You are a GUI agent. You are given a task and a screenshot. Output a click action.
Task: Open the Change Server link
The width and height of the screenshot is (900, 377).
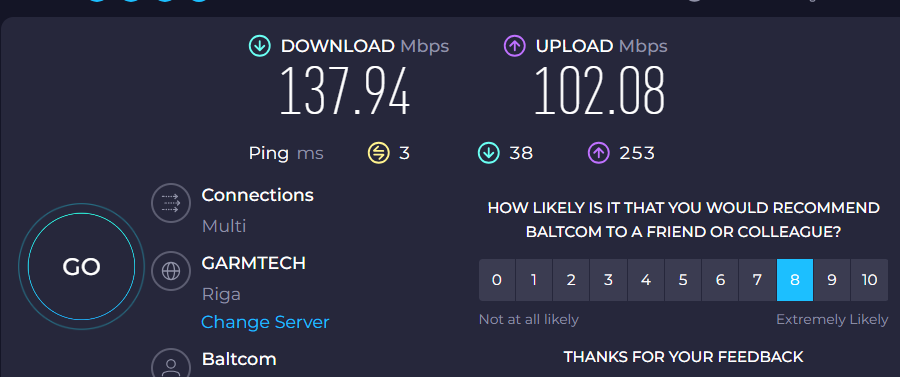click(265, 322)
